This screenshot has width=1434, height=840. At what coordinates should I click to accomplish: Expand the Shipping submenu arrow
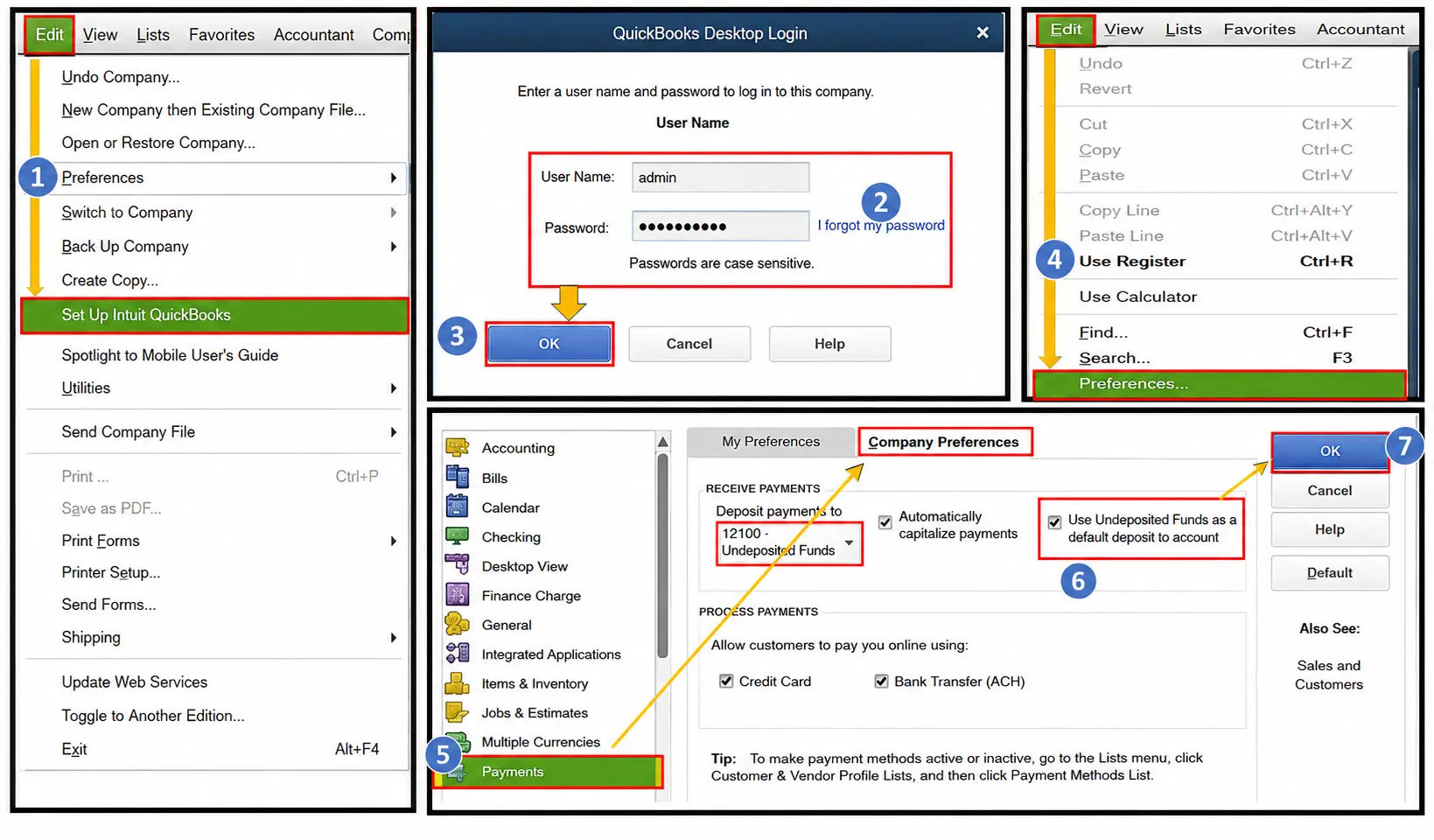click(393, 638)
